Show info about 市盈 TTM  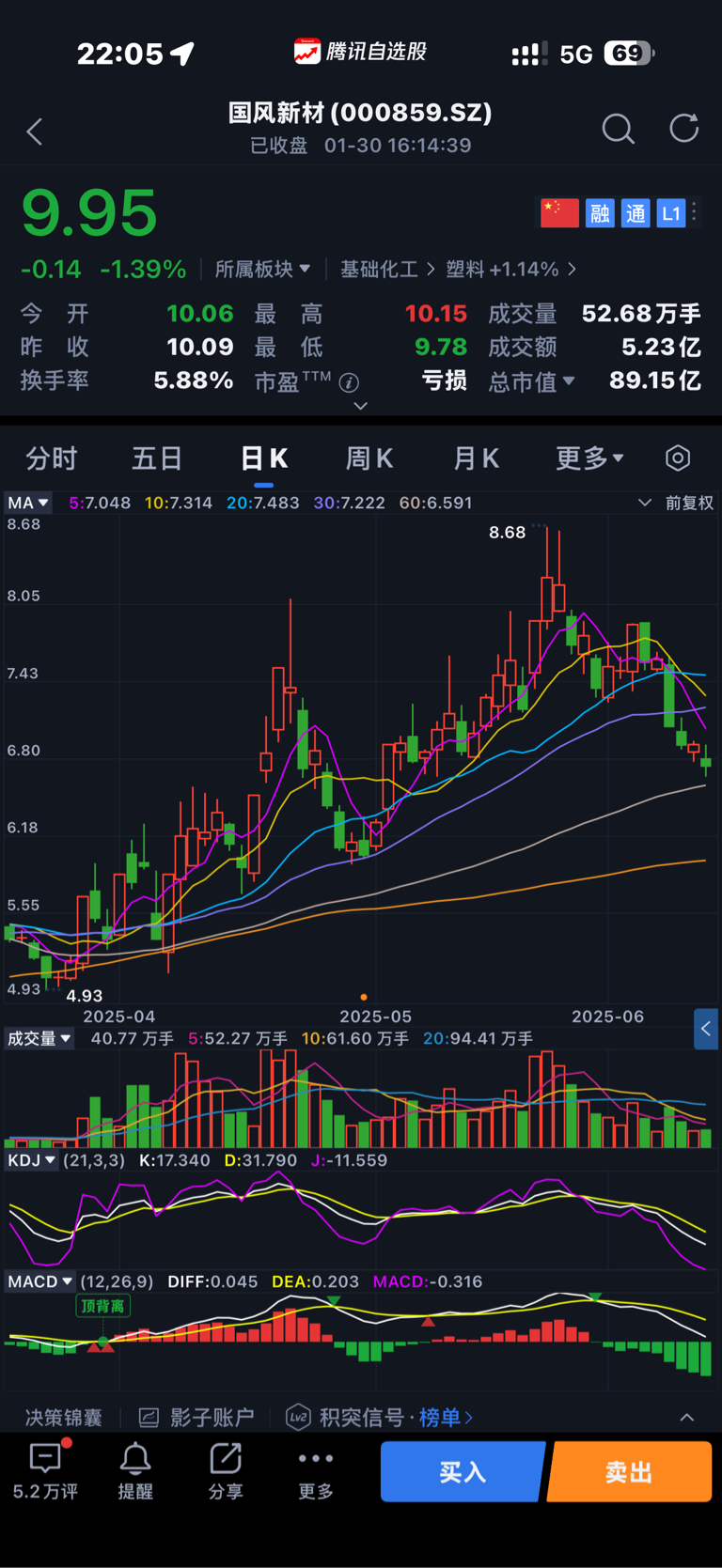coord(349,382)
